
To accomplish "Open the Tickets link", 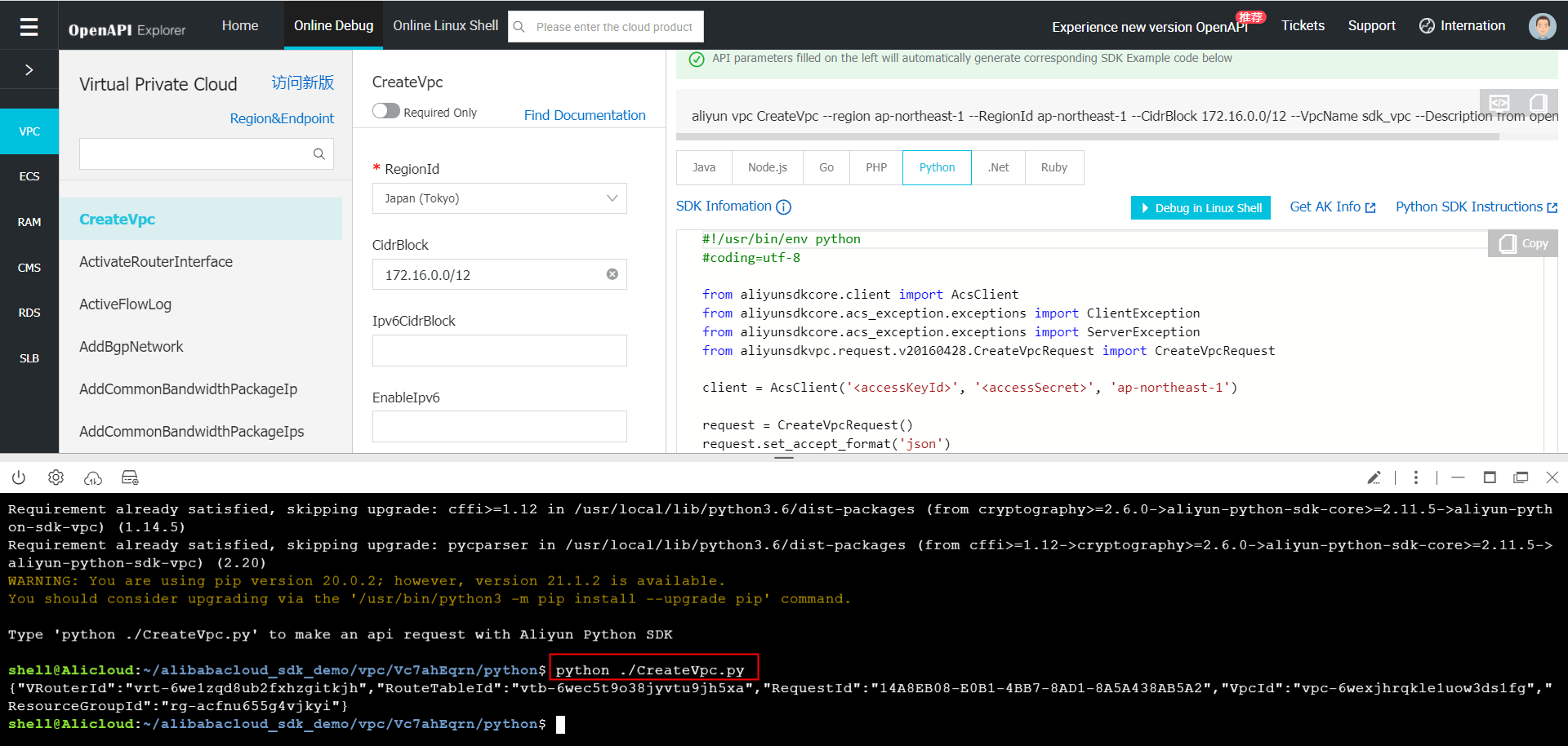I will tap(1303, 25).
